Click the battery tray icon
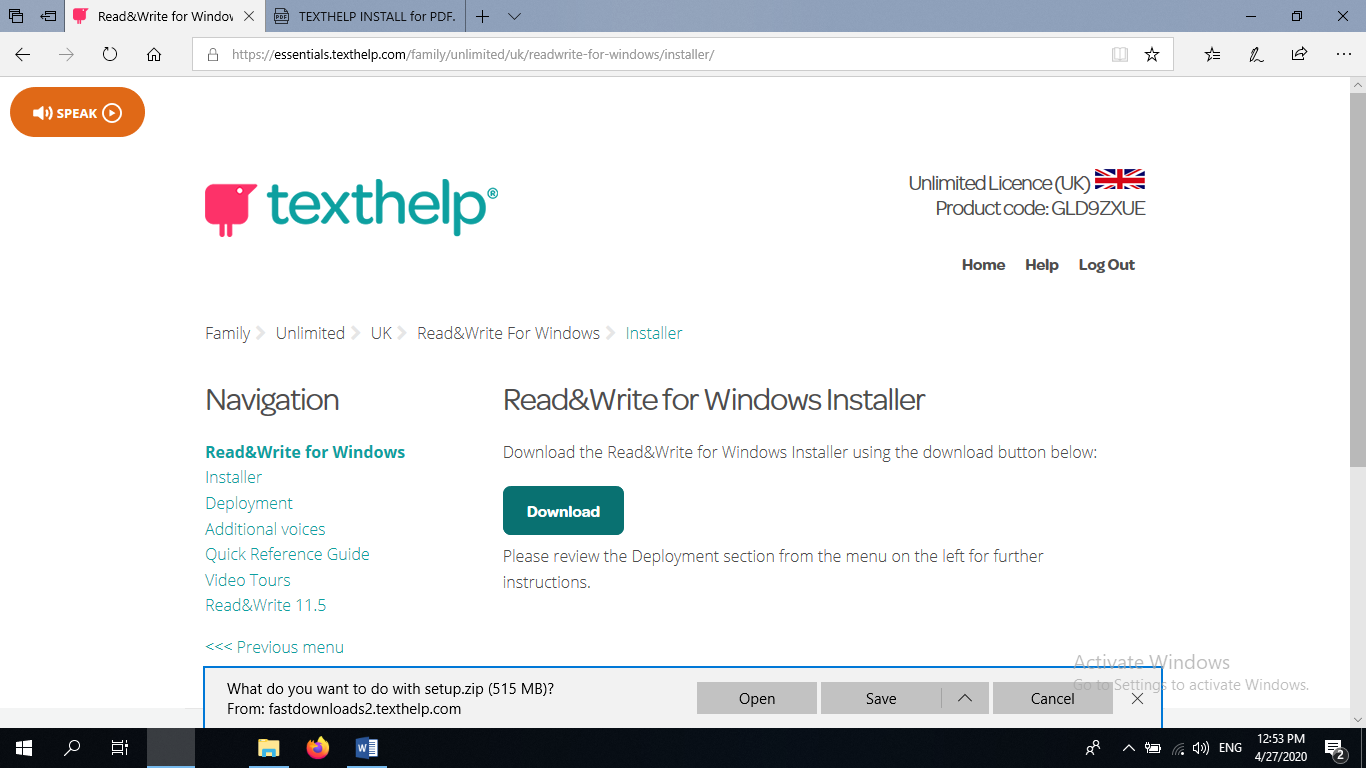Image resolution: width=1366 pixels, height=768 pixels. [1153, 748]
